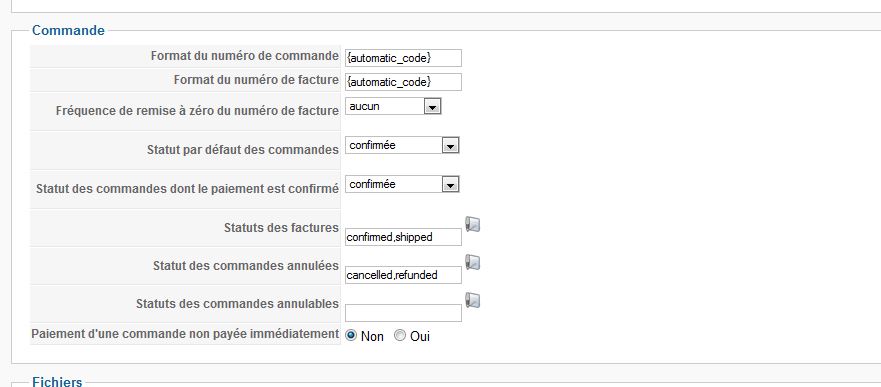Click the Commande section heading
The image size is (881, 387).
68,30
